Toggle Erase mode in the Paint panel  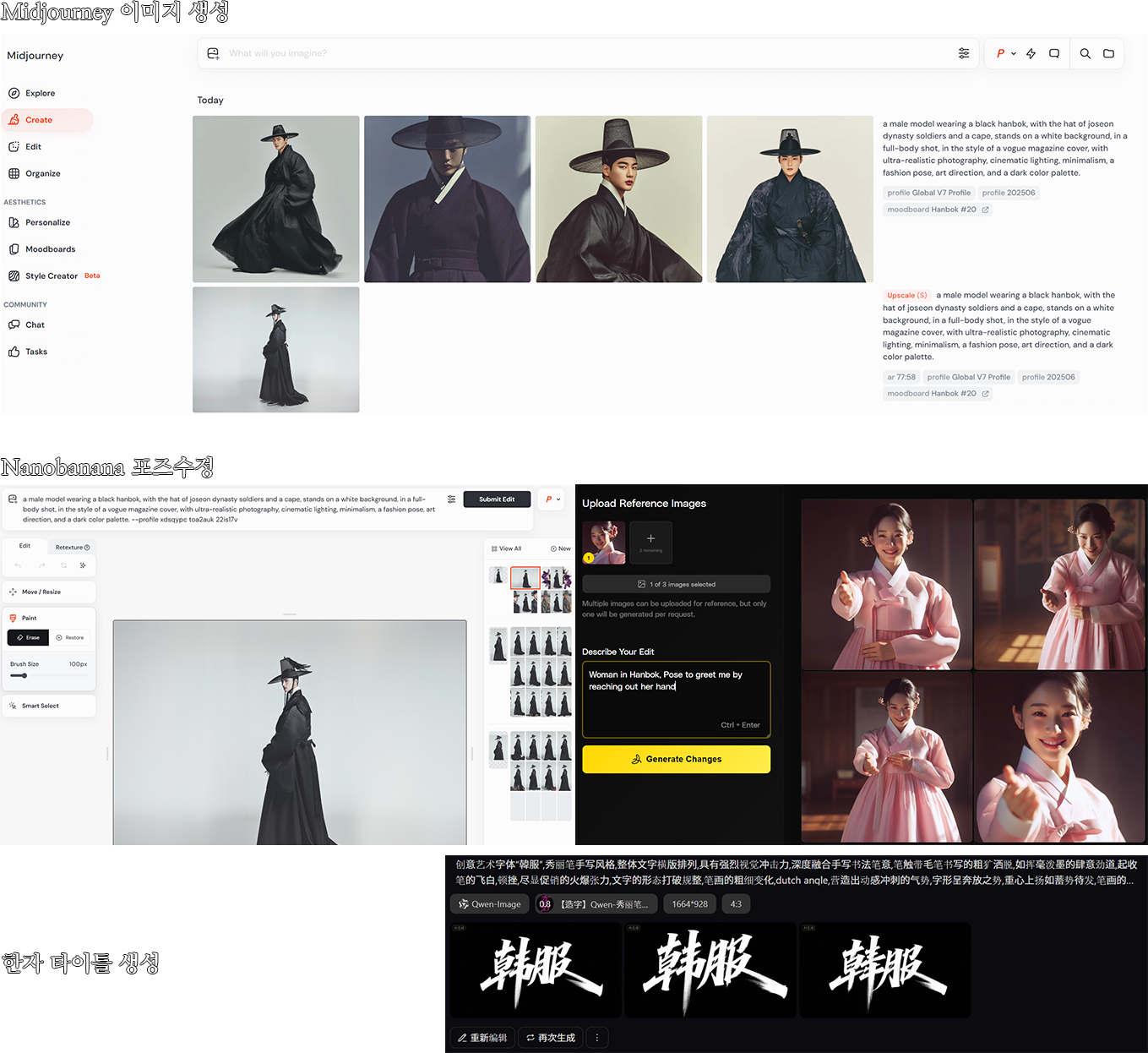coord(28,637)
